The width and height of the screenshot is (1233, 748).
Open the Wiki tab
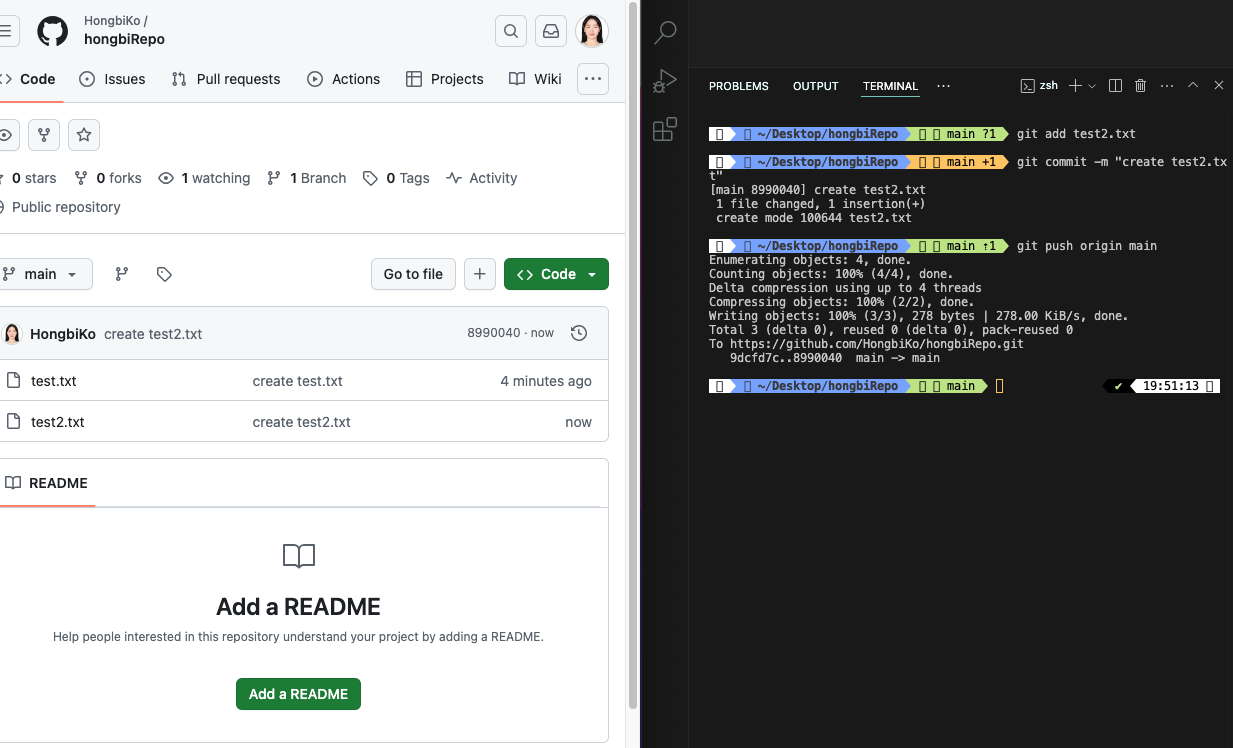(535, 79)
